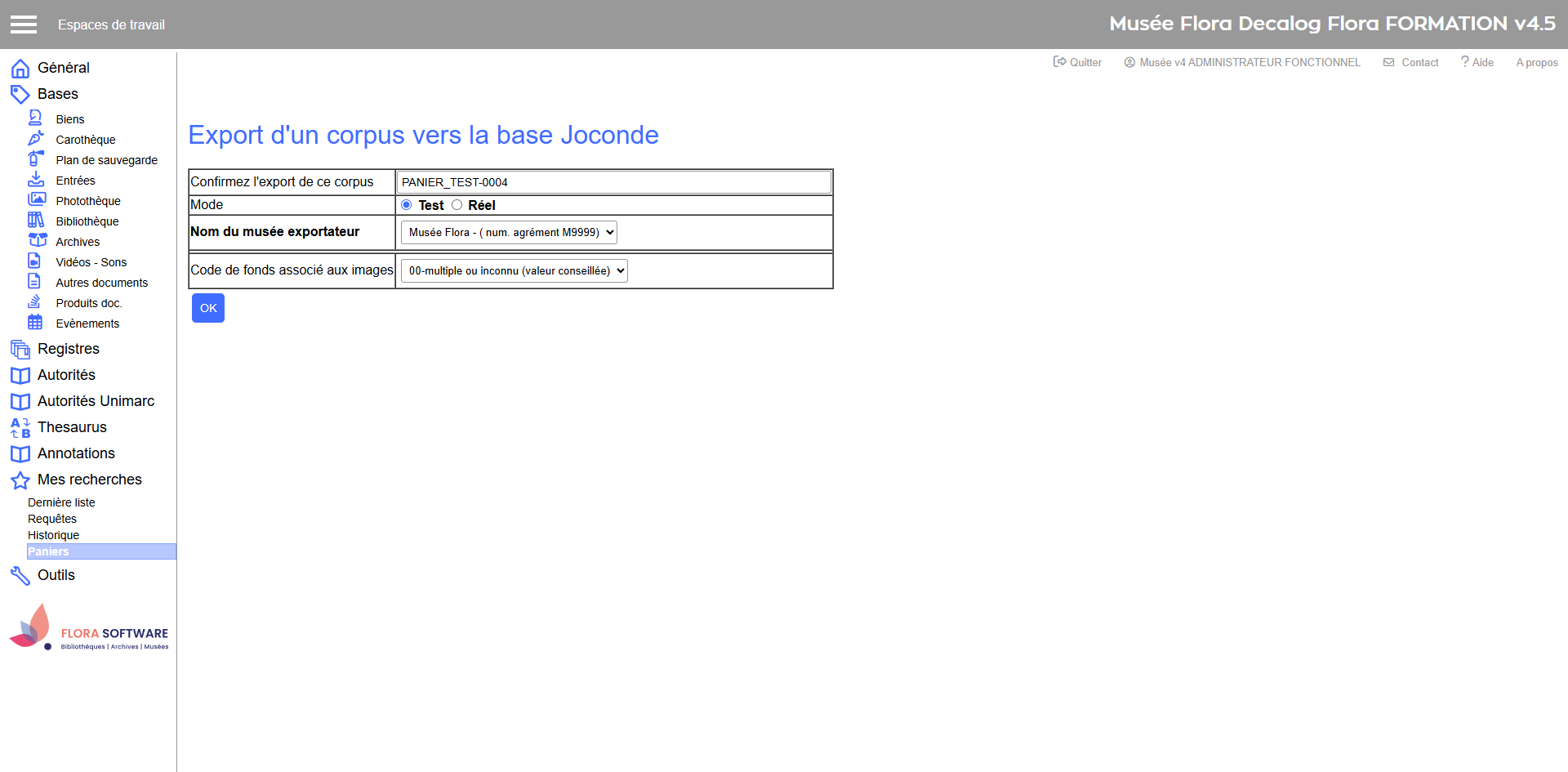Click the Mes recherches star icon
The height and width of the screenshot is (772, 1568).
20,480
